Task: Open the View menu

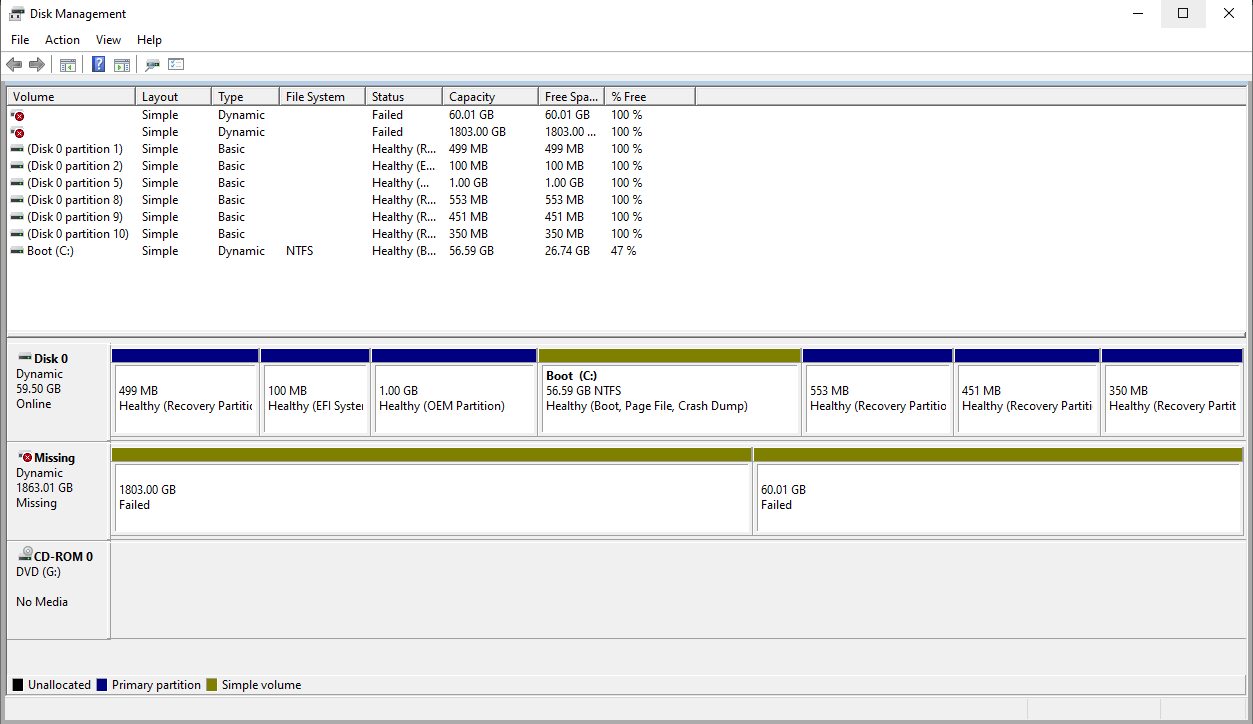Action: point(108,40)
